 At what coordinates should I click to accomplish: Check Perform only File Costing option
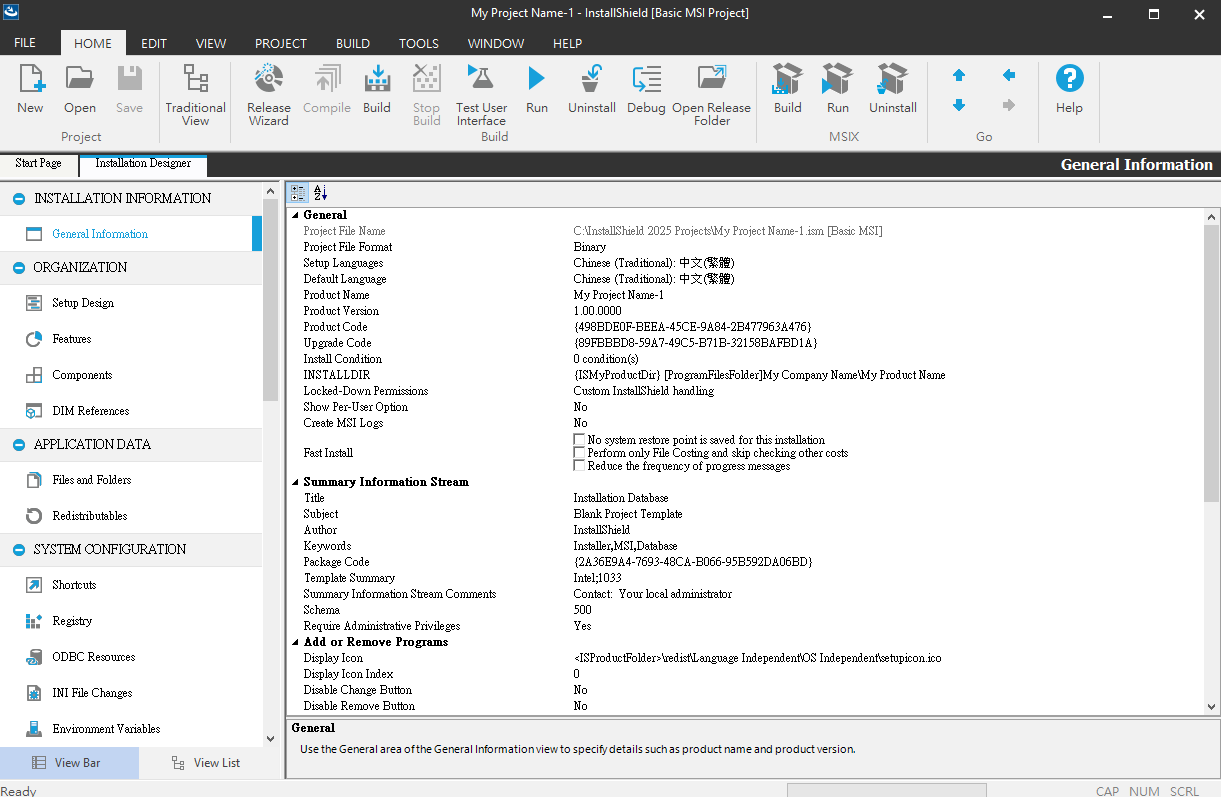pos(579,453)
